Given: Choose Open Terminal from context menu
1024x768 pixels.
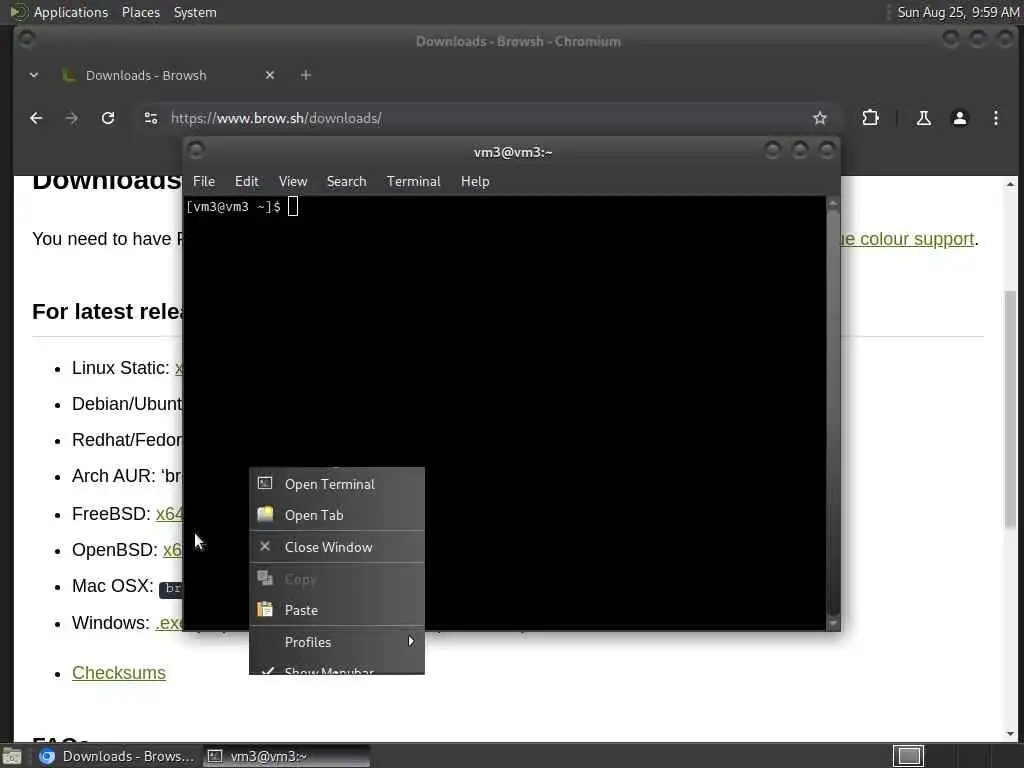Looking at the screenshot, I should coord(337,484).
